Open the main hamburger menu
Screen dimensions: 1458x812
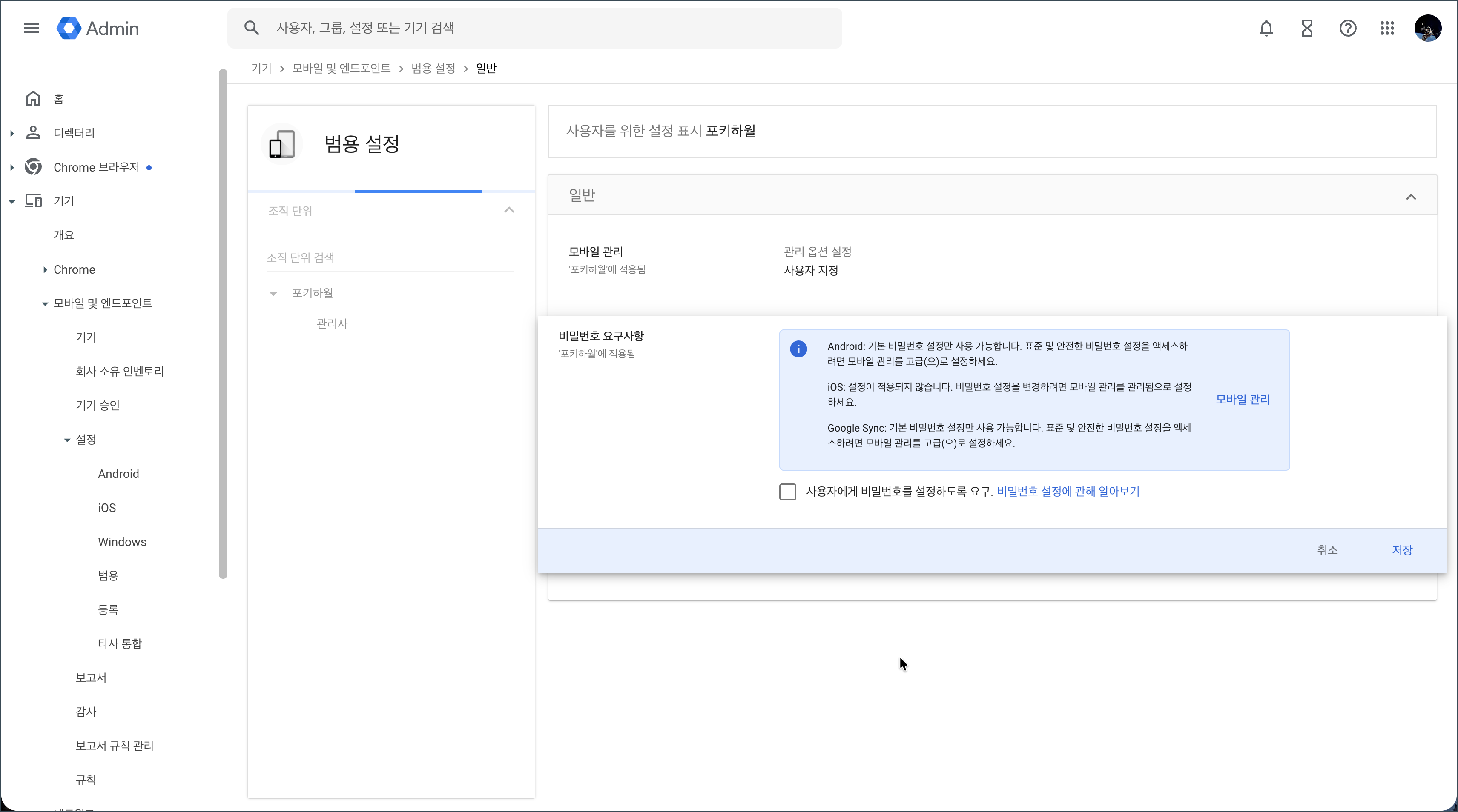[32, 28]
